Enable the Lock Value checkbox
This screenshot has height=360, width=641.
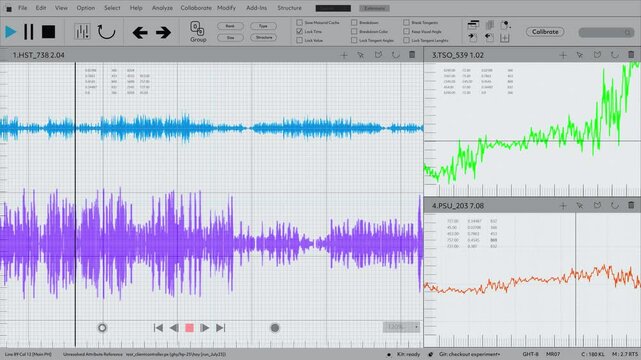tap(299, 40)
